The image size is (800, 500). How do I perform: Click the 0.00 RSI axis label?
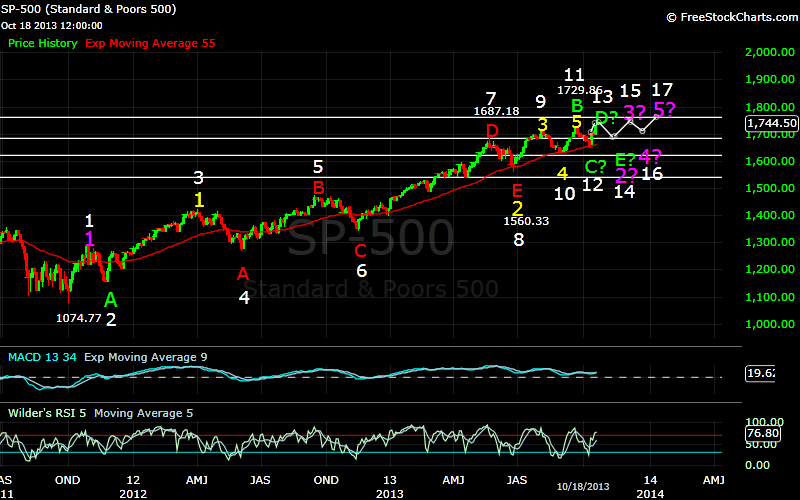(758, 465)
